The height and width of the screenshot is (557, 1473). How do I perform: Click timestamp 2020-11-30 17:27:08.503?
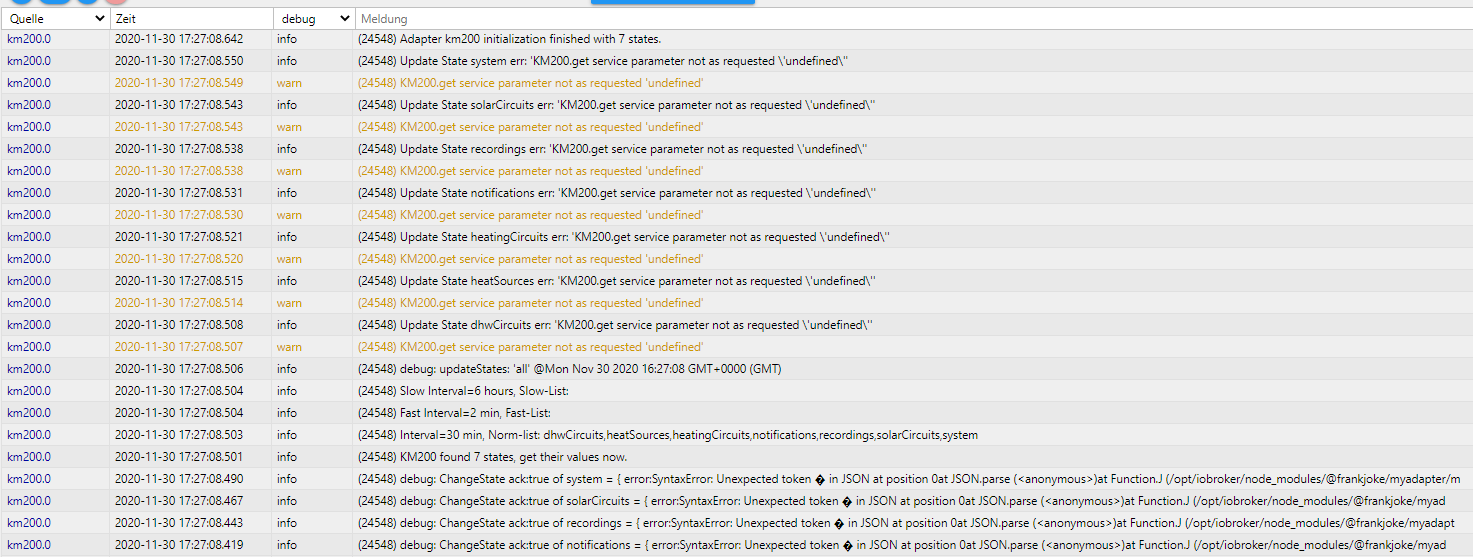[x=178, y=435]
